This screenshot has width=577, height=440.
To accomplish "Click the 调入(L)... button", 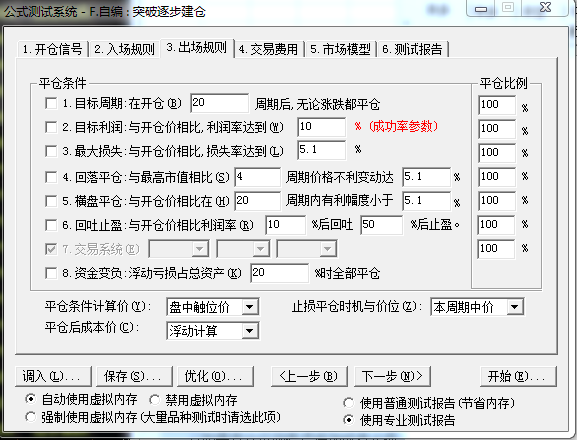I will [x=53, y=376].
